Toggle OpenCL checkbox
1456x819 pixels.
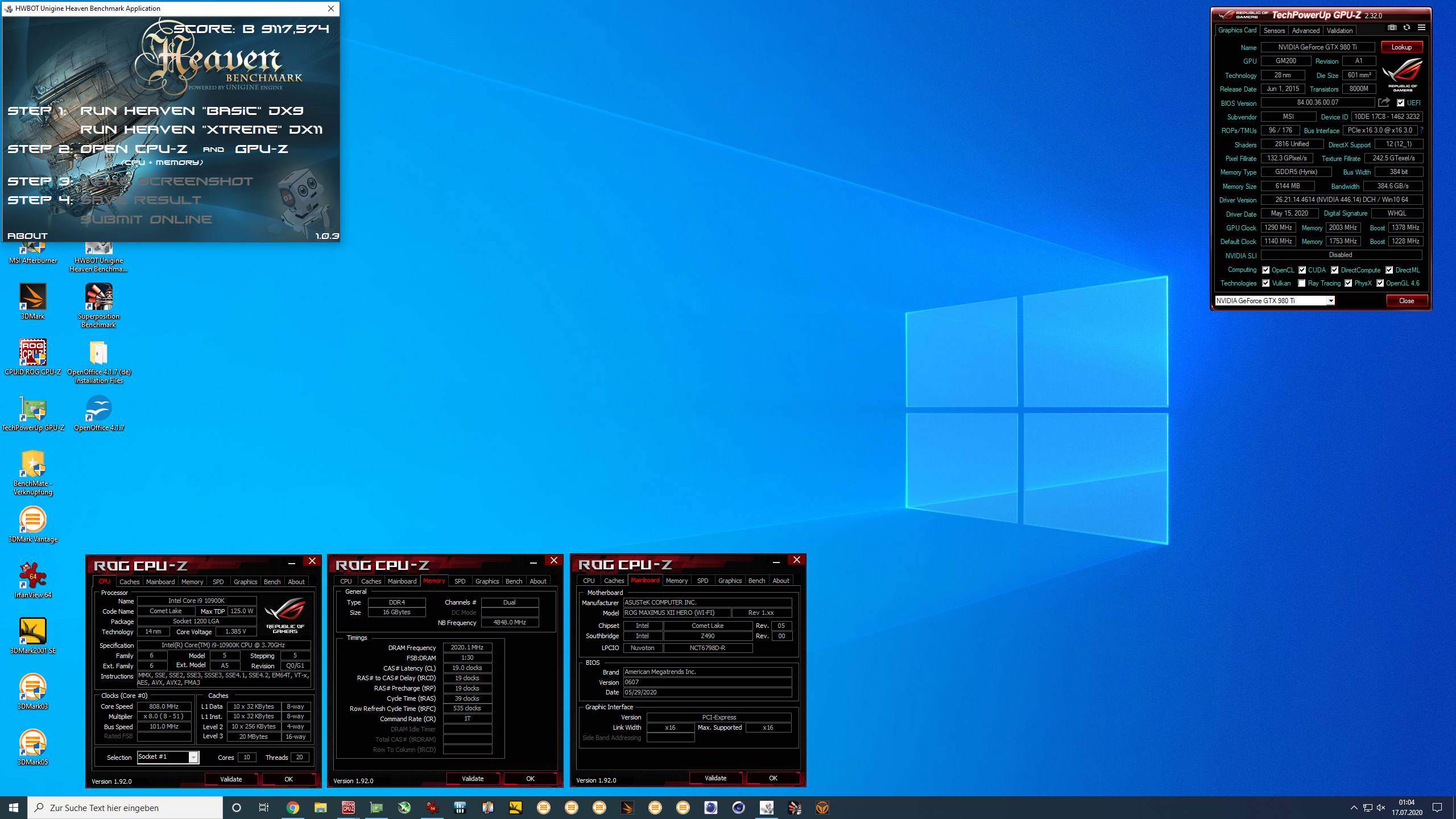coord(1265,270)
